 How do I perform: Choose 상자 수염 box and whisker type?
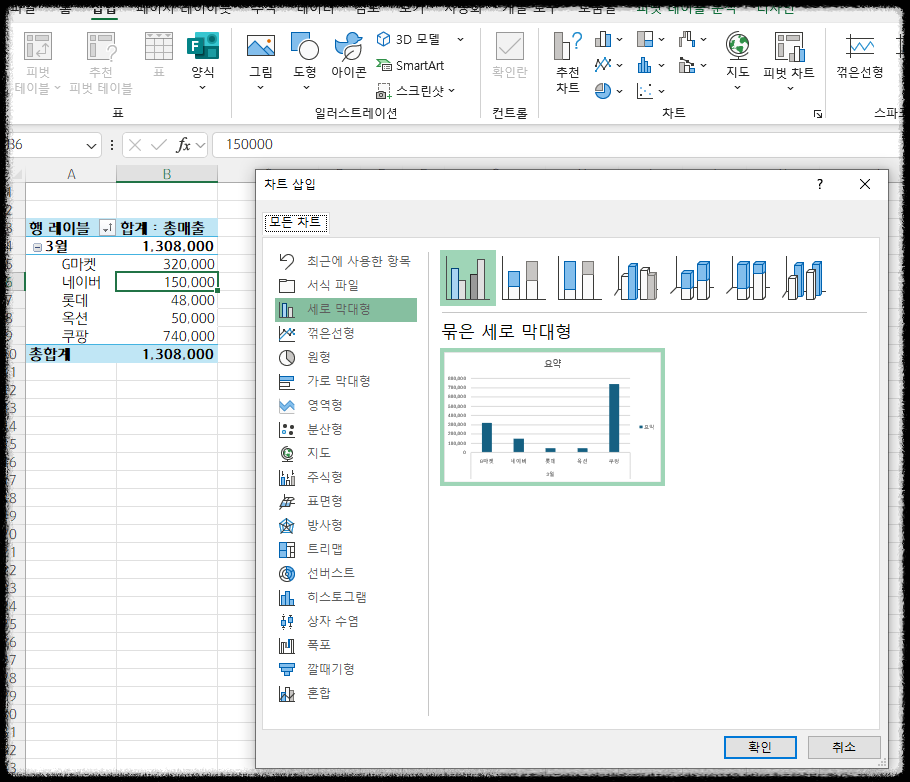click(346, 621)
